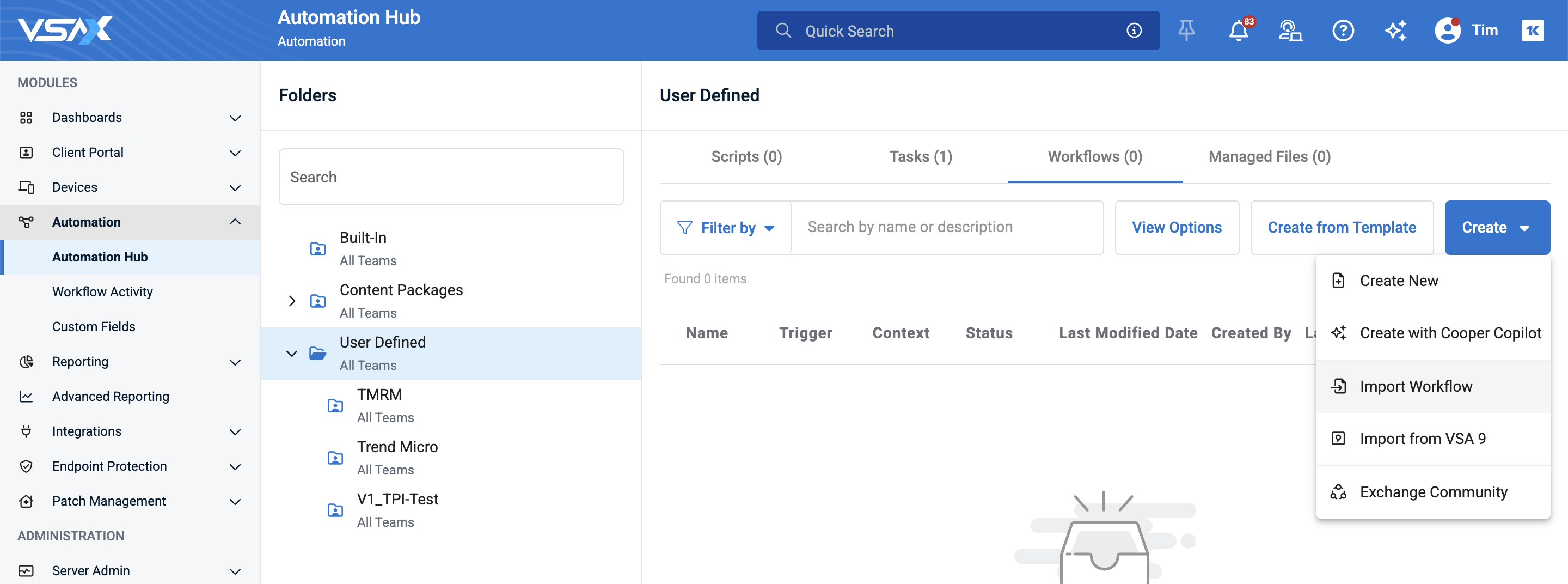Click the View Options button
The height and width of the screenshot is (584, 1568).
1176,228
